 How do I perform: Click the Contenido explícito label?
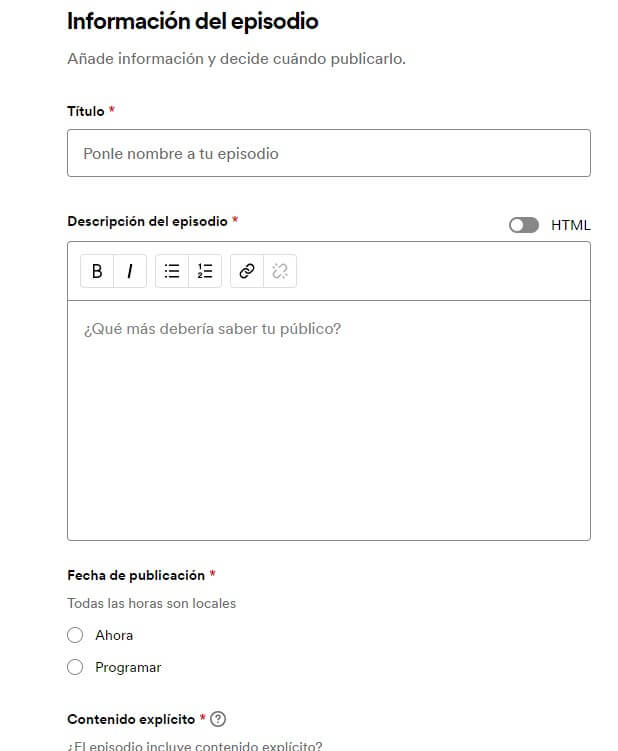pyautogui.click(x=131, y=719)
